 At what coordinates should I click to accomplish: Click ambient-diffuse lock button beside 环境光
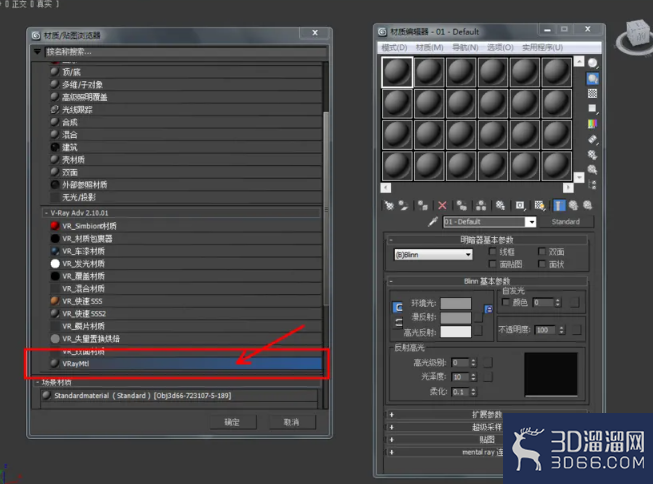click(398, 307)
